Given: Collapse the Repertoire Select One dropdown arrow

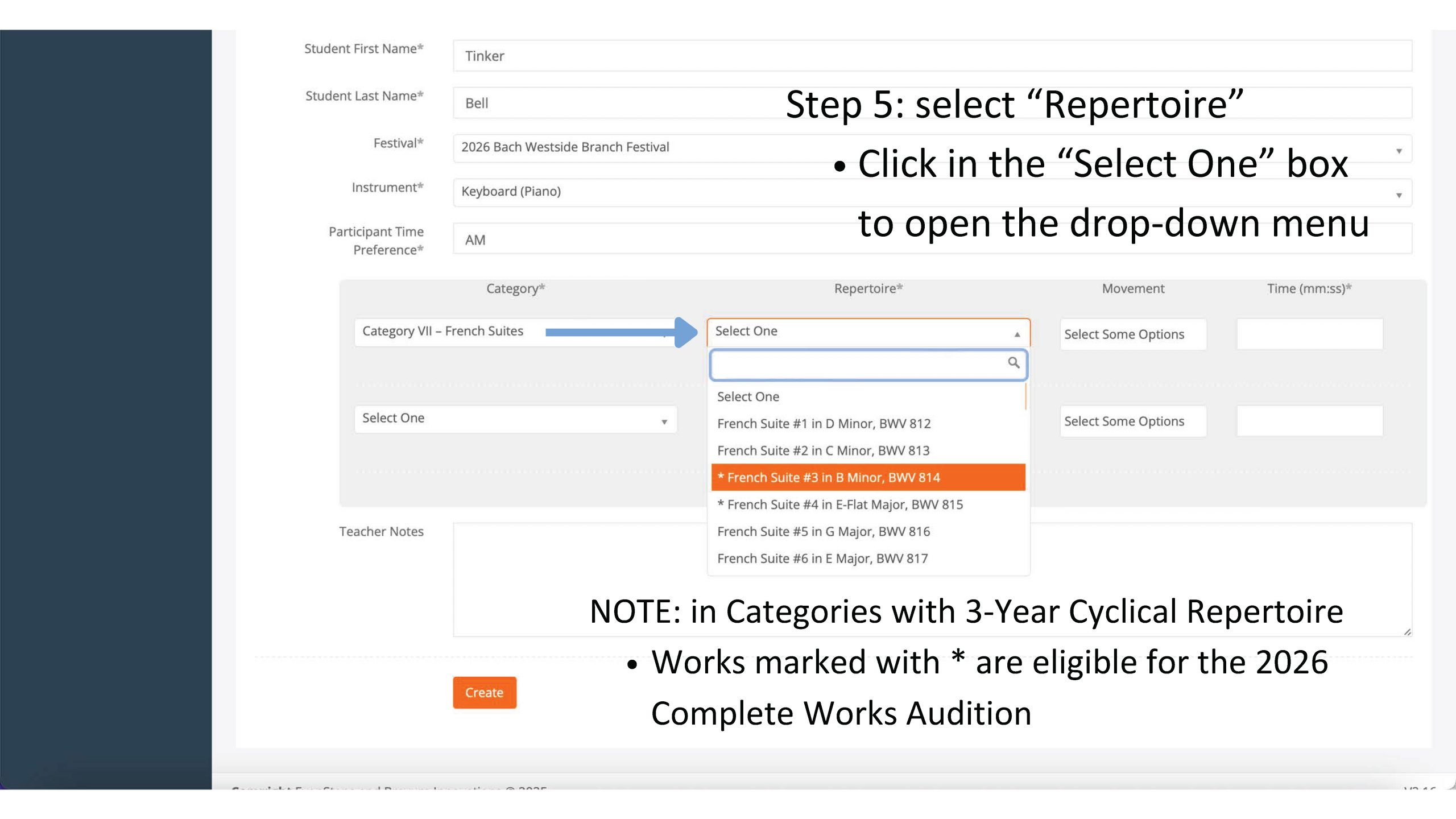Looking at the screenshot, I should (x=1017, y=334).
